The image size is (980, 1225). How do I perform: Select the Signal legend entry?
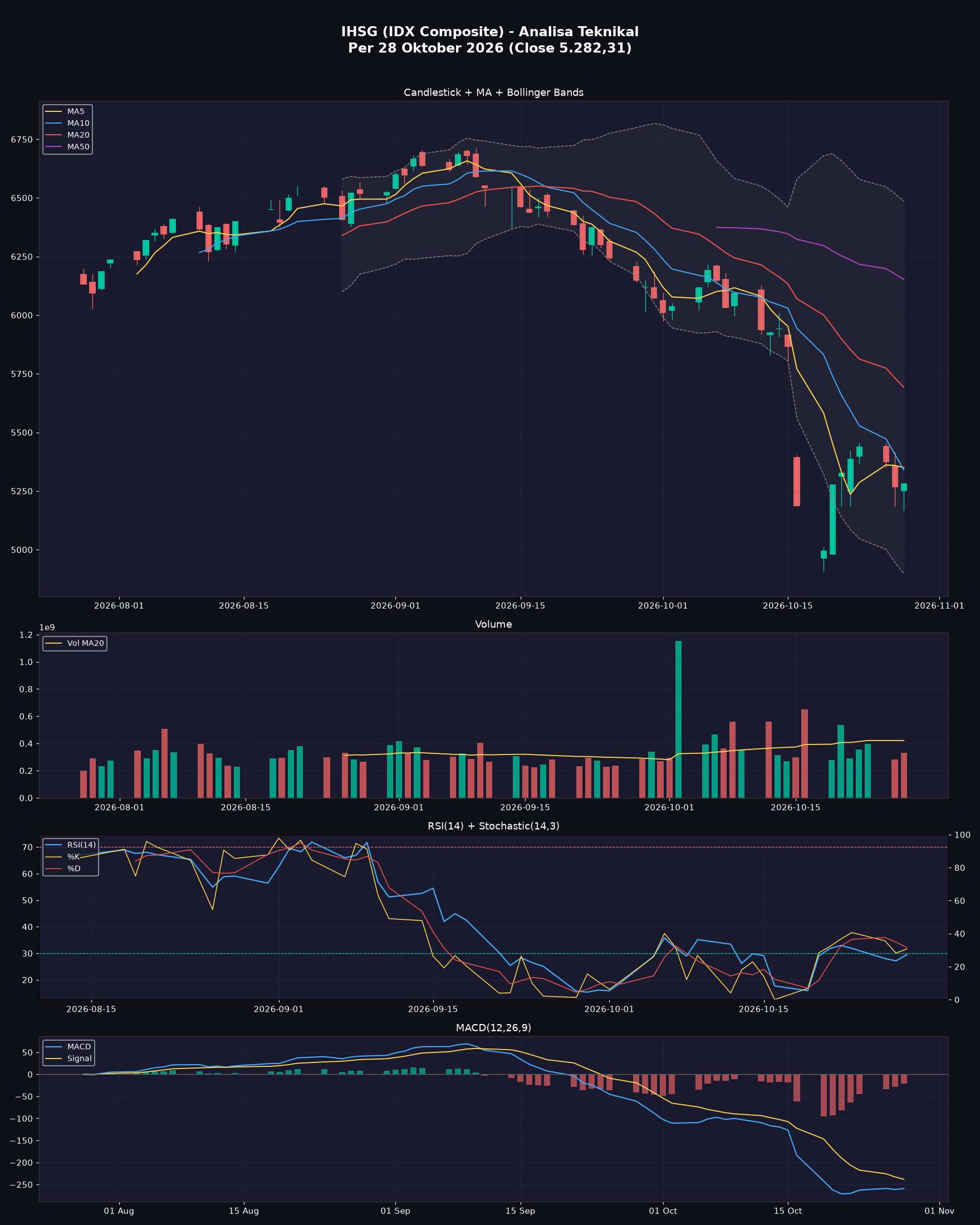click(68, 1059)
